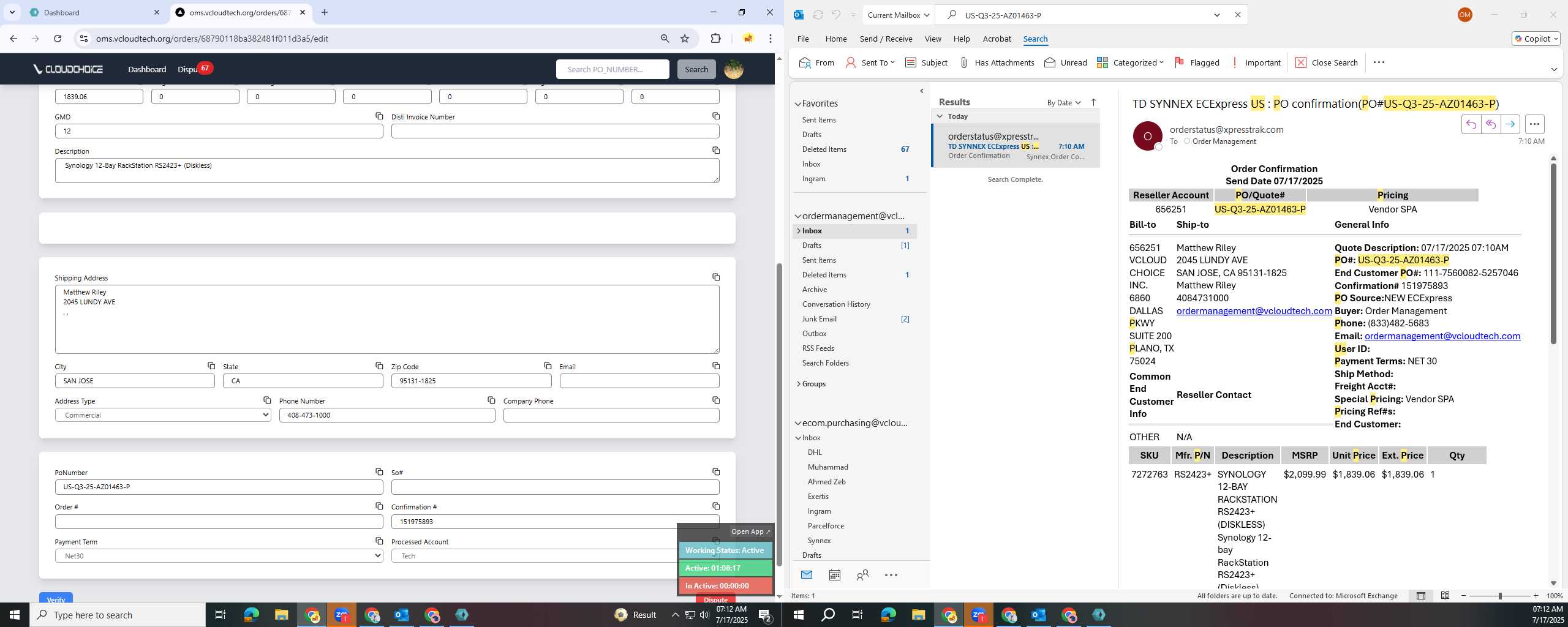Open the Sent To filter dropdown
The image size is (1568, 627).
[x=870, y=62]
